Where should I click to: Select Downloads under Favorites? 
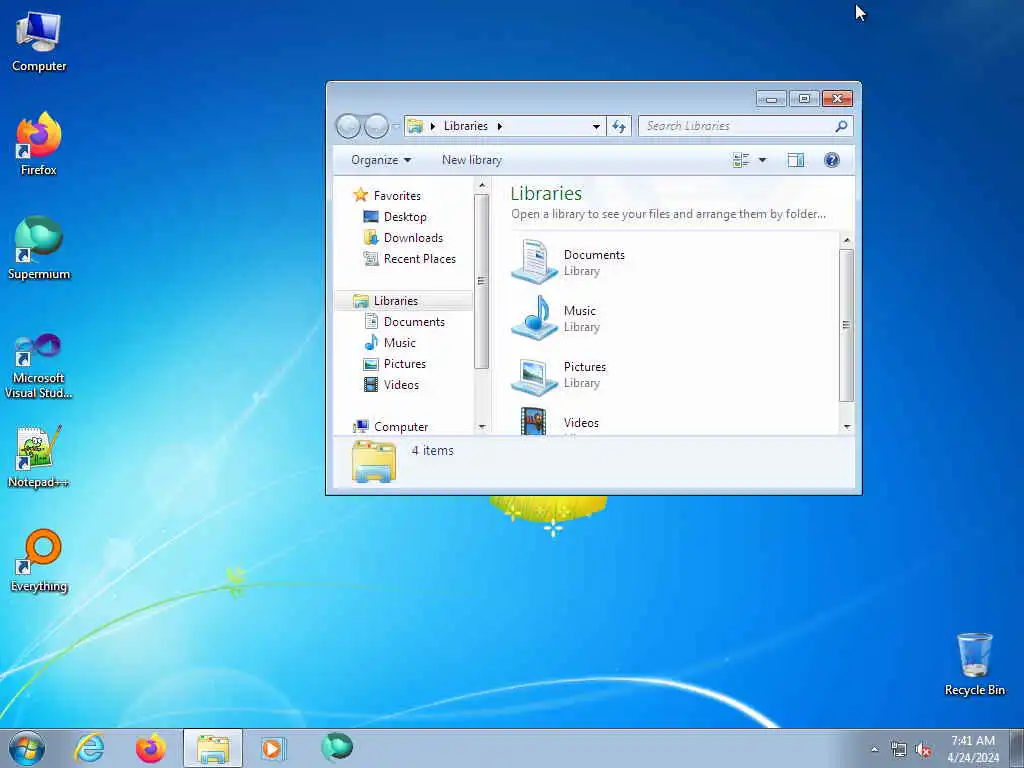point(403,238)
